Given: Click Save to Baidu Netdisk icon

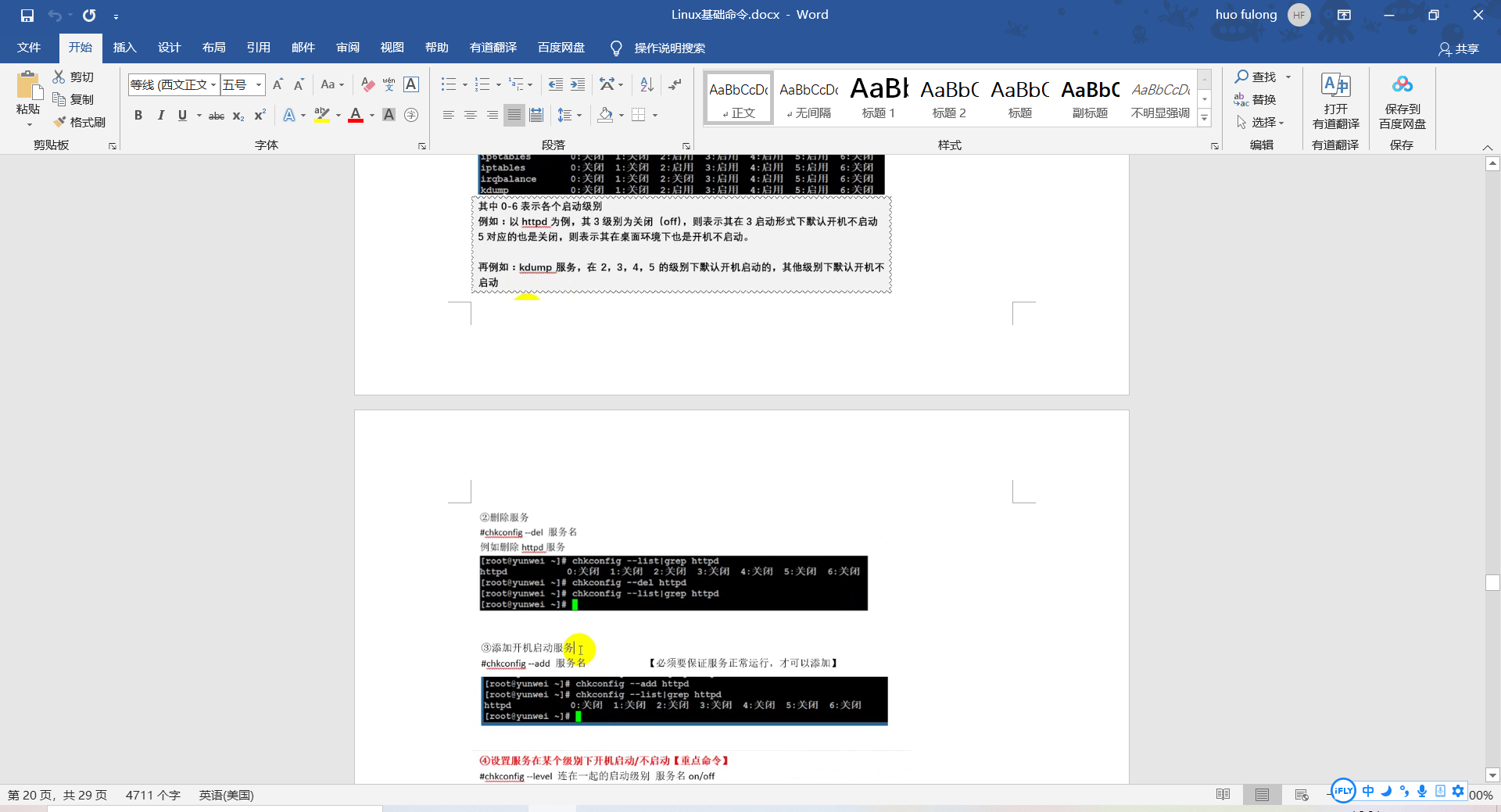Looking at the screenshot, I should (1402, 102).
